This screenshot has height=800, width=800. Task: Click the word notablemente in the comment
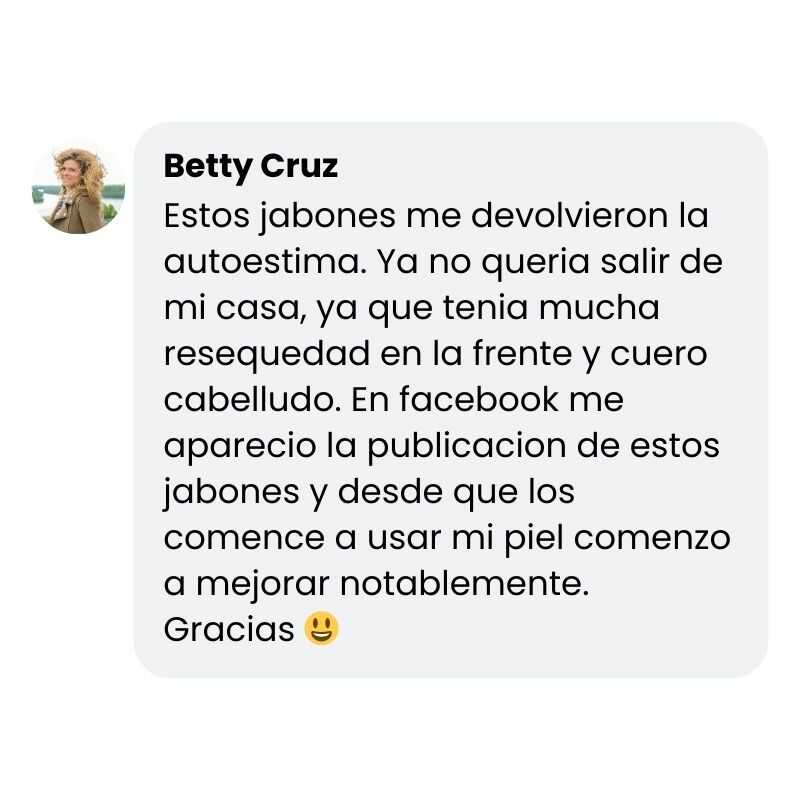click(x=464, y=583)
